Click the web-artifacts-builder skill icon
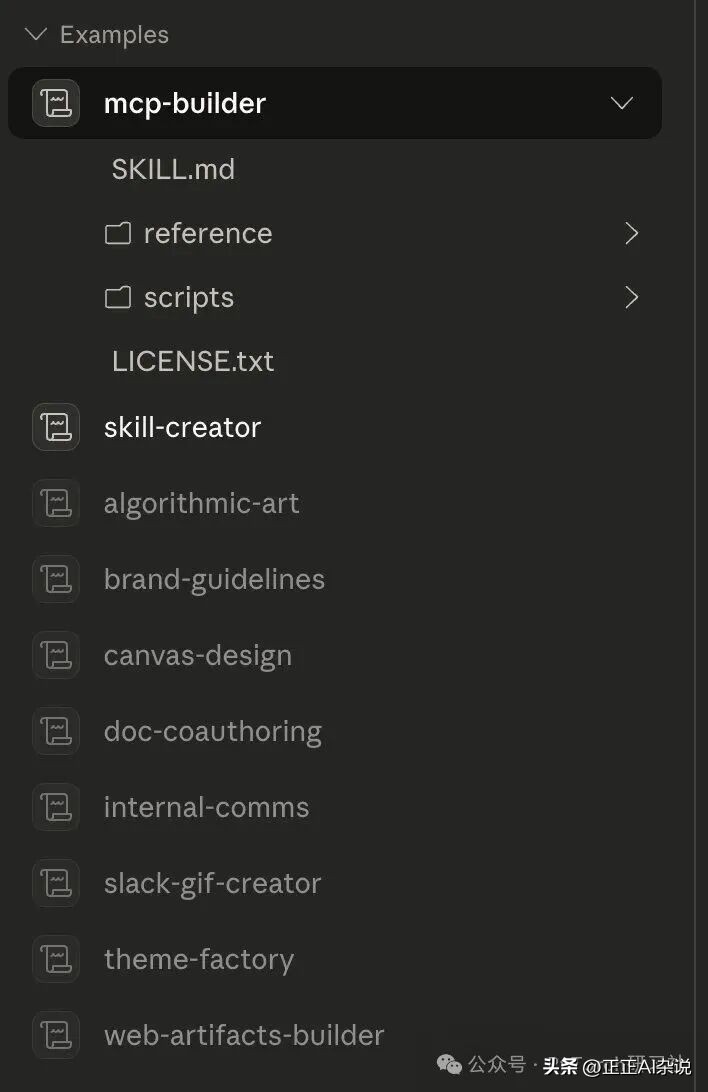The image size is (708, 1092). 56,1035
